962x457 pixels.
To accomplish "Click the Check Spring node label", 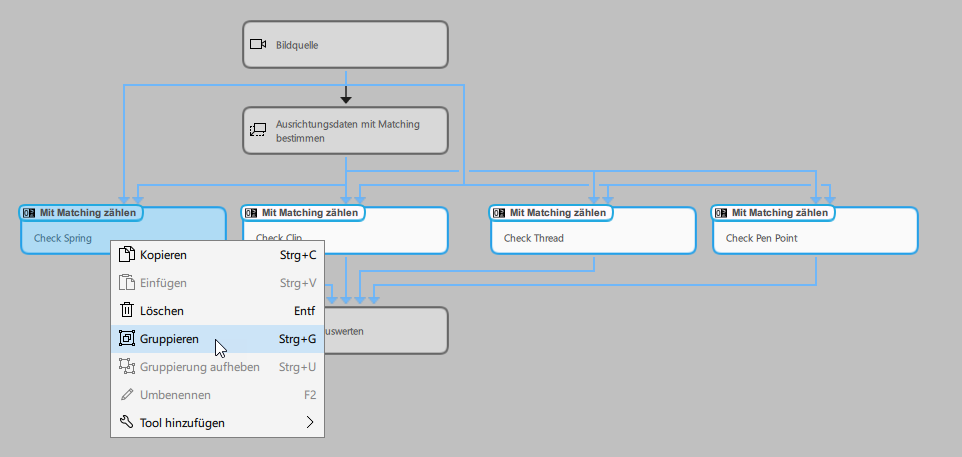I will [x=63, y=238].
